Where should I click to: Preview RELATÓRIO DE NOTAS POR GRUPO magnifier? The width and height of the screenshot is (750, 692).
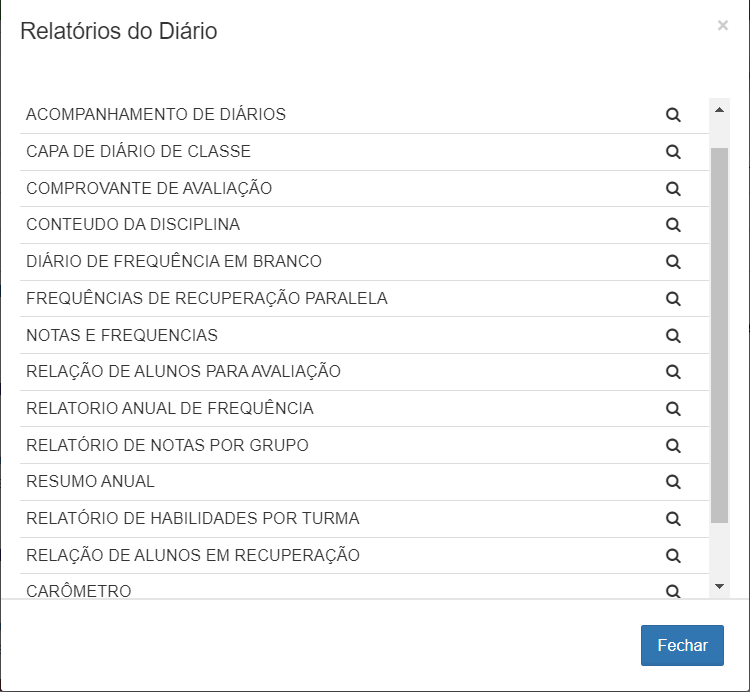673,445
